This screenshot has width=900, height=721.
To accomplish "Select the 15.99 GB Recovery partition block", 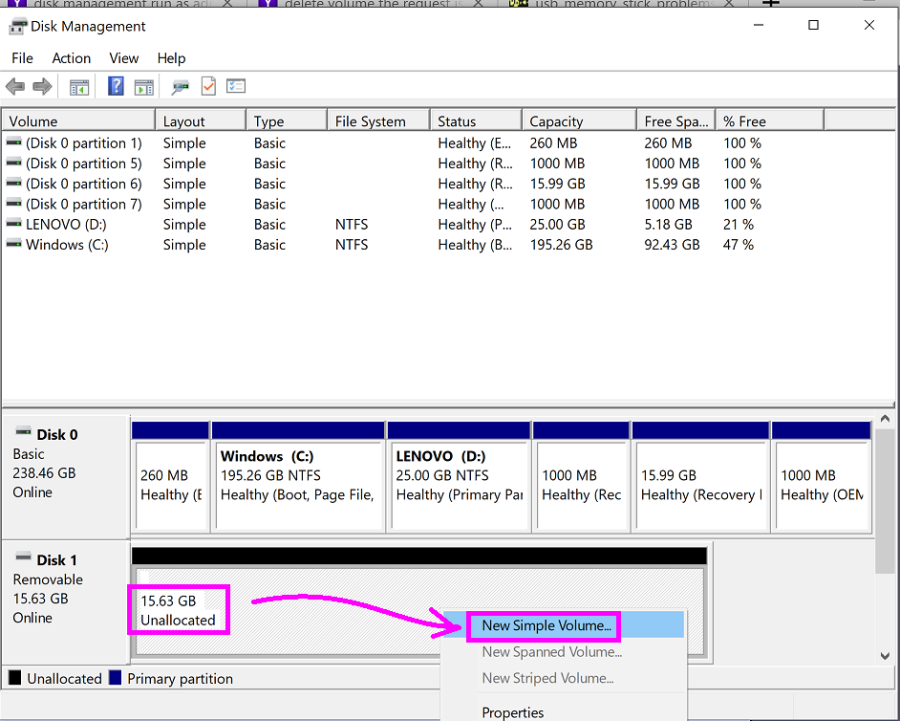I will tap(700, 477).
